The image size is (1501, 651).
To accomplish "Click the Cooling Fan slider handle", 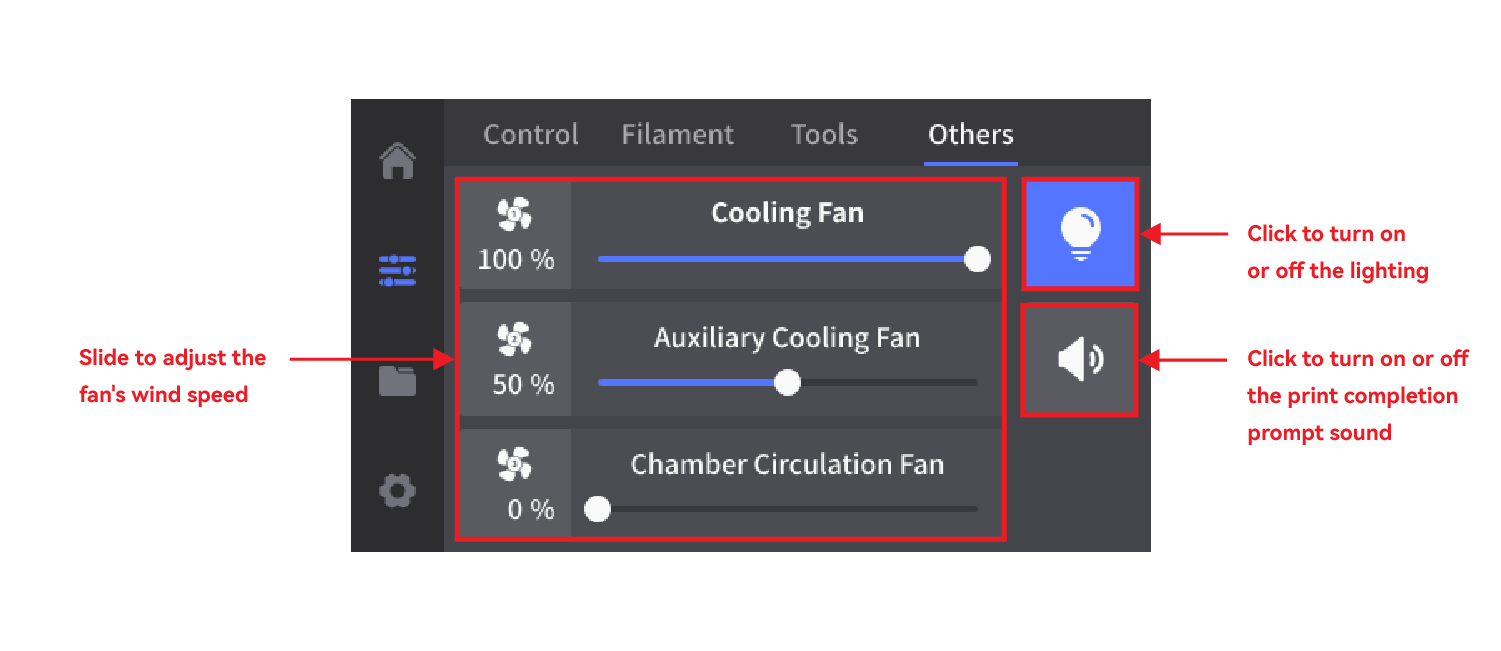I will (x=977, y=259).
